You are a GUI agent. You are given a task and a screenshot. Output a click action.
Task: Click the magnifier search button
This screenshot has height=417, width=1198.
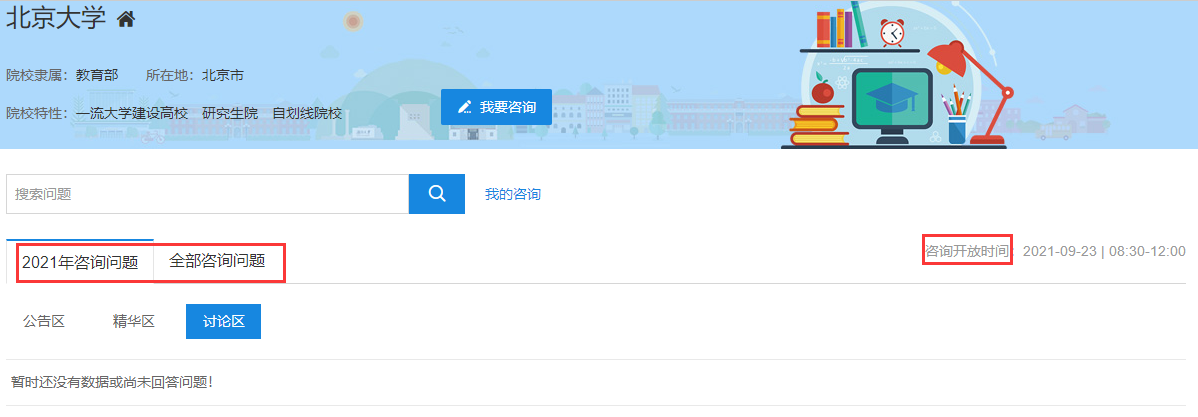tap(437, 194)
